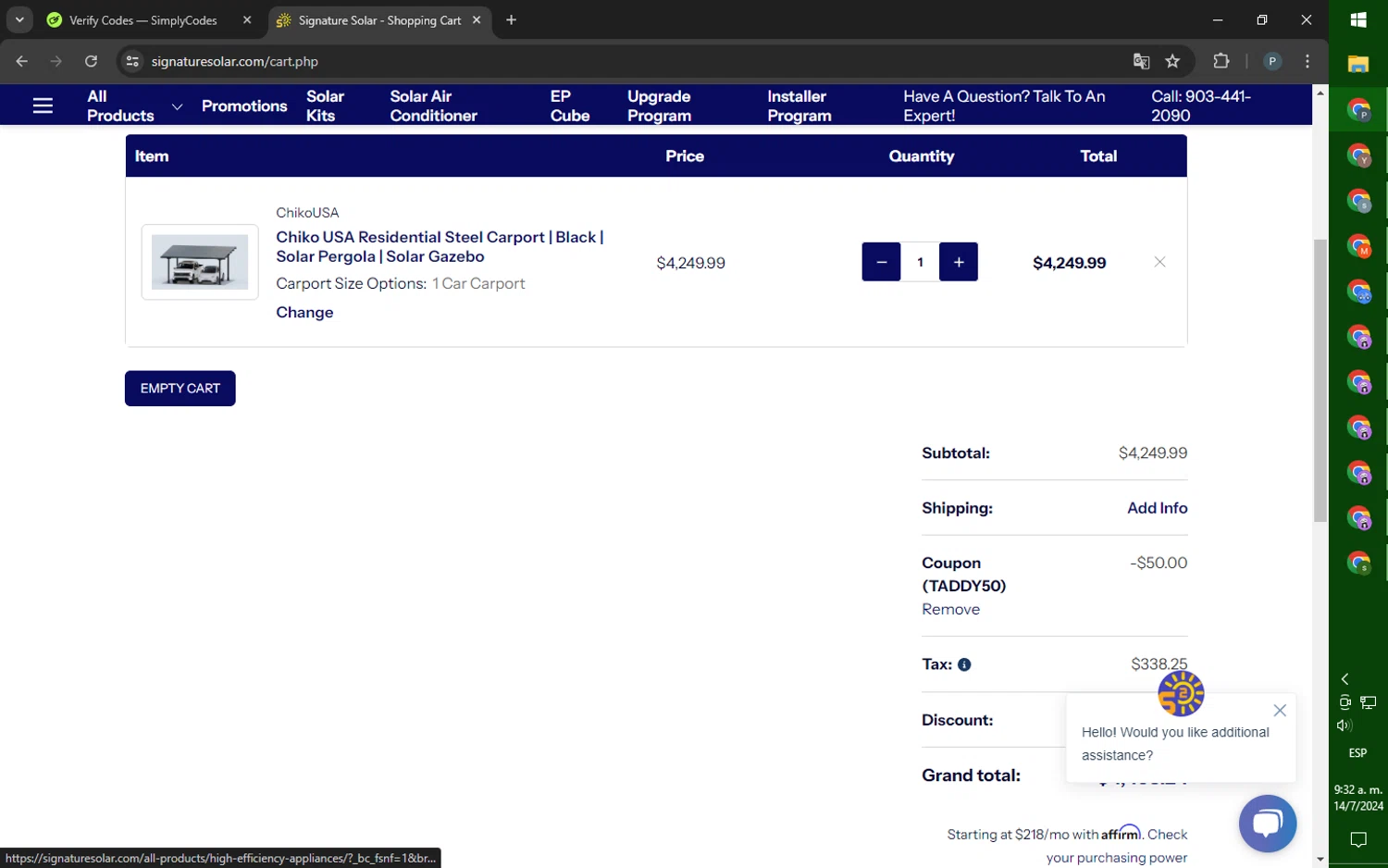Click the Signature Solar chat avatar icon
Image resolution: width=1388 pixels, height=868 pixels.
[x=1181, y=693]
